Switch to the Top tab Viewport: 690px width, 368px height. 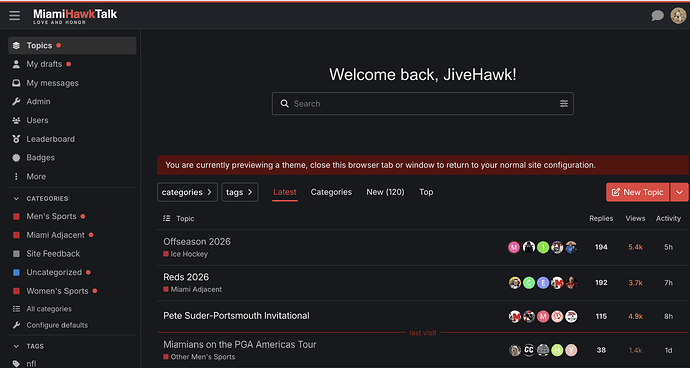426,192
